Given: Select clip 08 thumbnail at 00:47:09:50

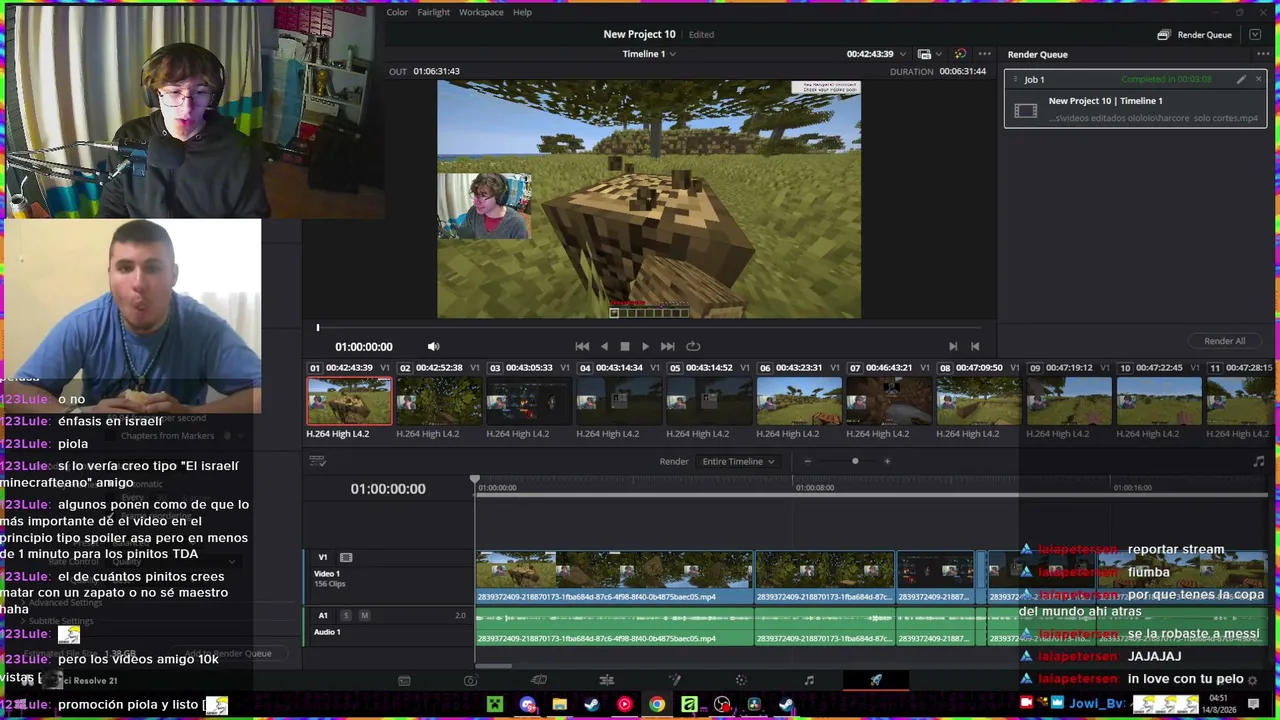Looking at the screenshot, I should pos(978,402).
